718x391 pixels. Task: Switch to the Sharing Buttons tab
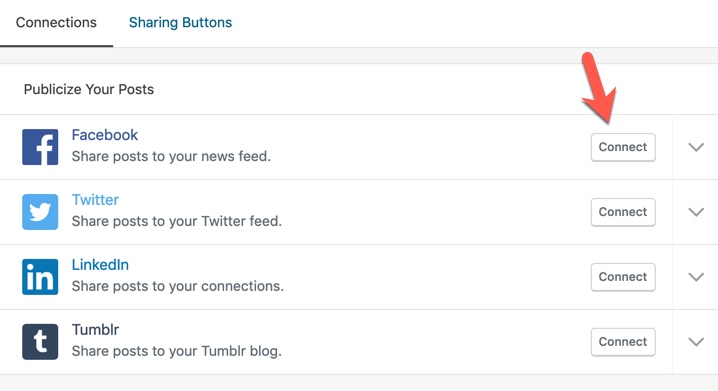pos(180,22)
